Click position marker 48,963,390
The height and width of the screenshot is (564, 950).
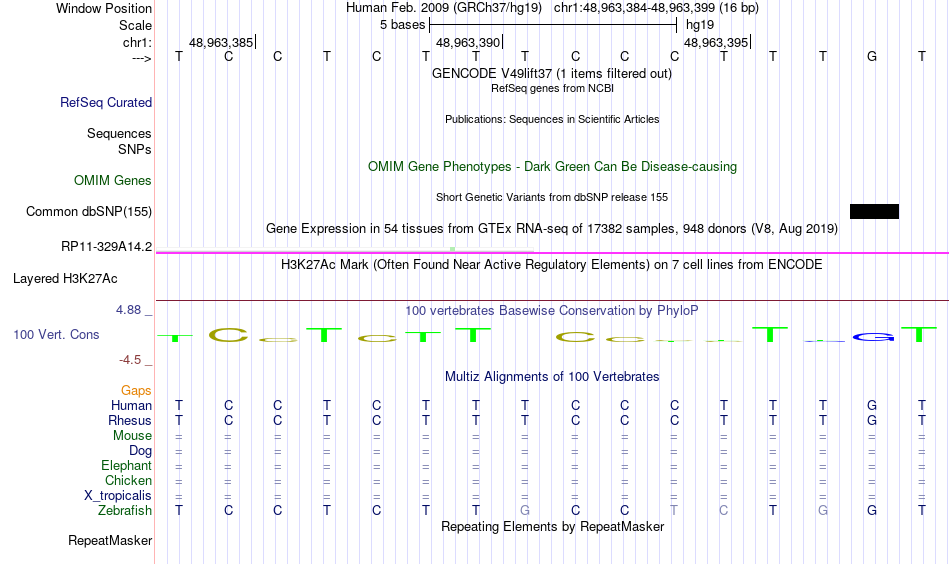tap(468, 42)
